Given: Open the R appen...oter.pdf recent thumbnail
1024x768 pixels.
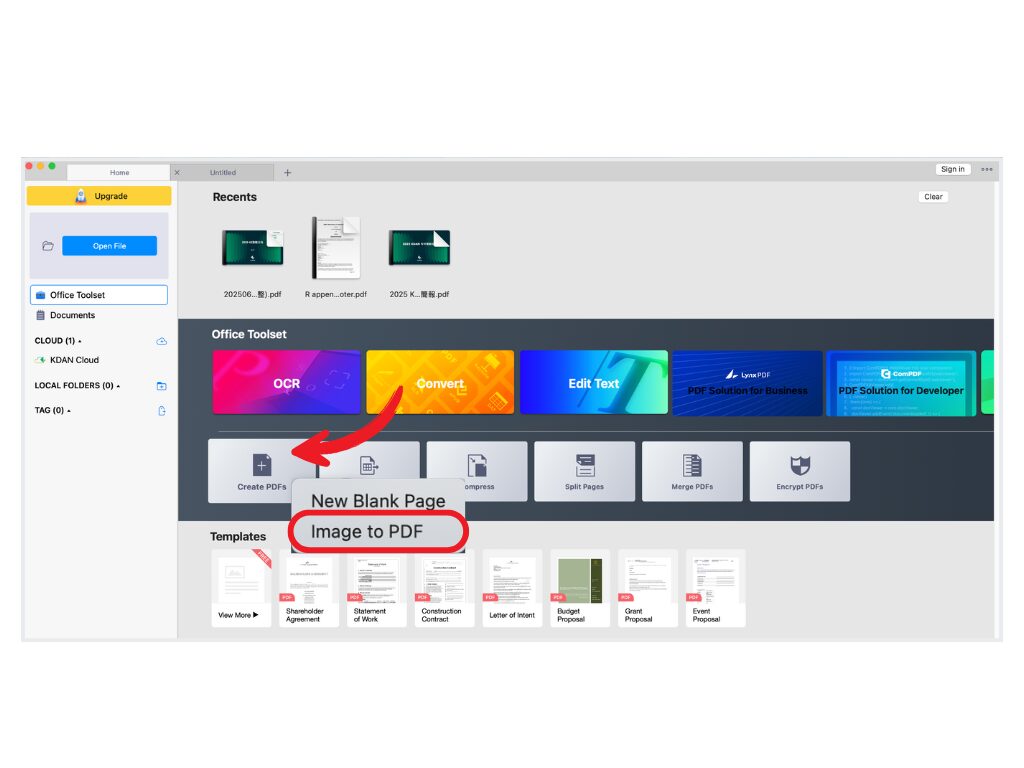Looking at the screenshot, I should (x=335, y=248).
